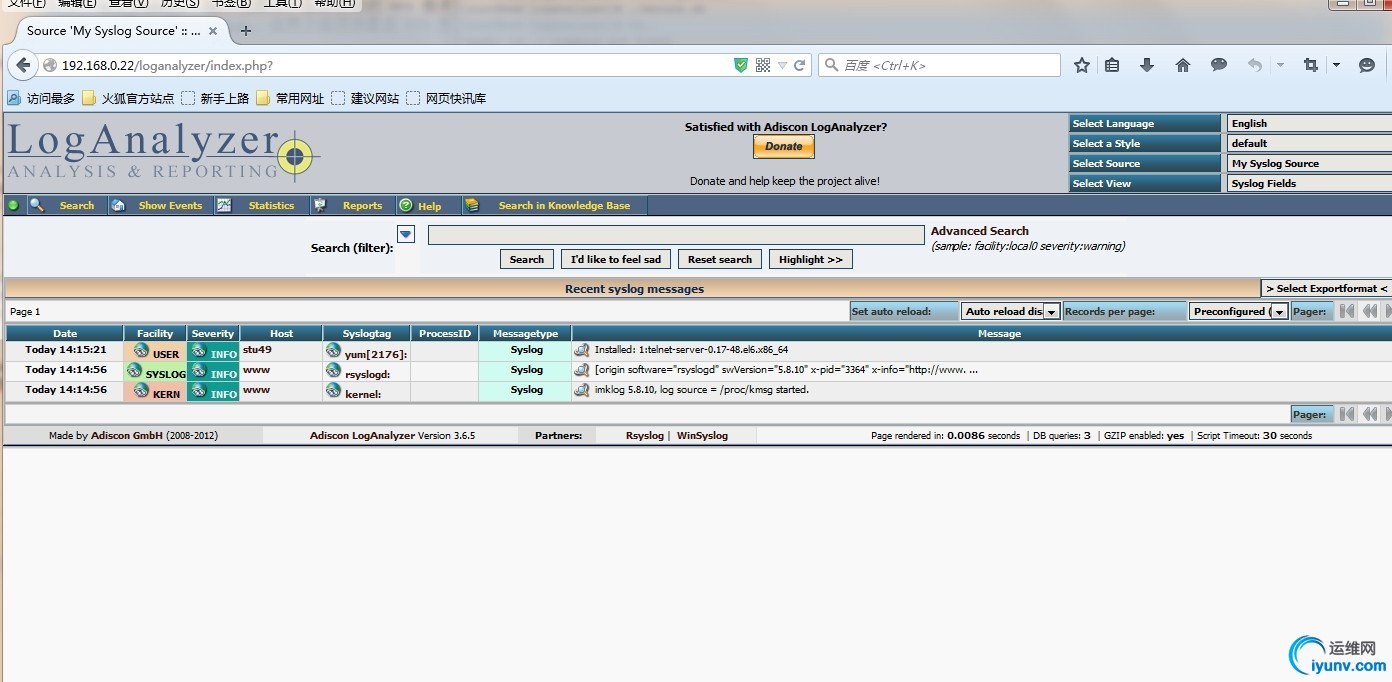Image resolution: width=1392 pixels, height=682 pixels.
Task: Click the green shield icon in address bar
Action: 741,65
